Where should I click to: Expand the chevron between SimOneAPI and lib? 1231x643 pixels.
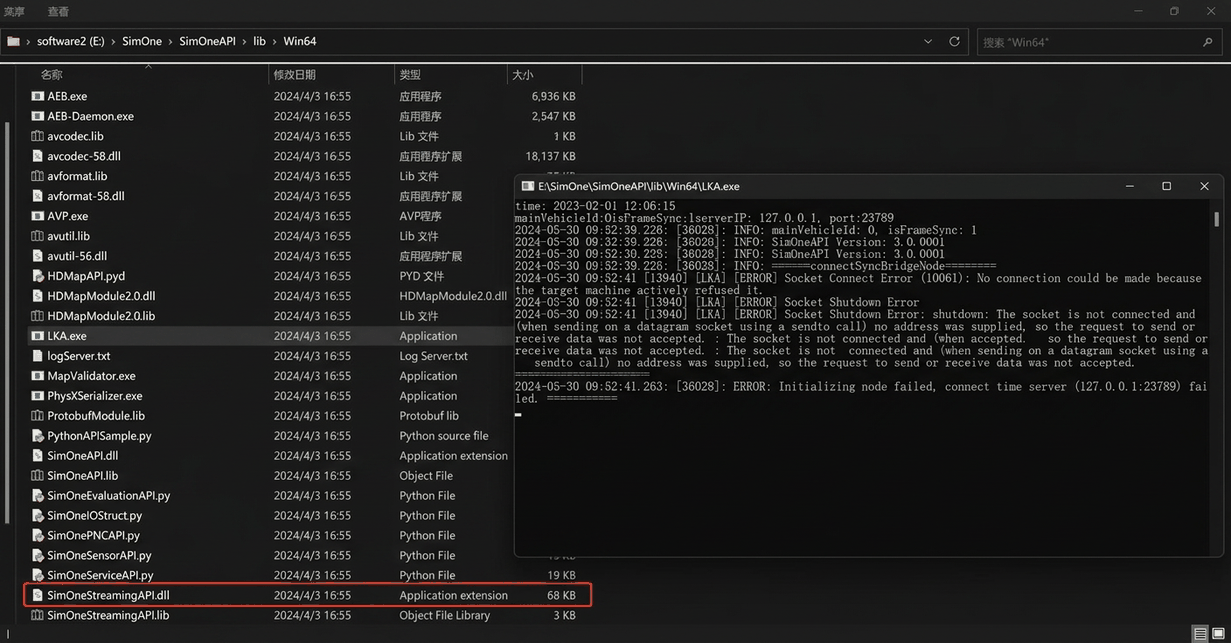243,42
